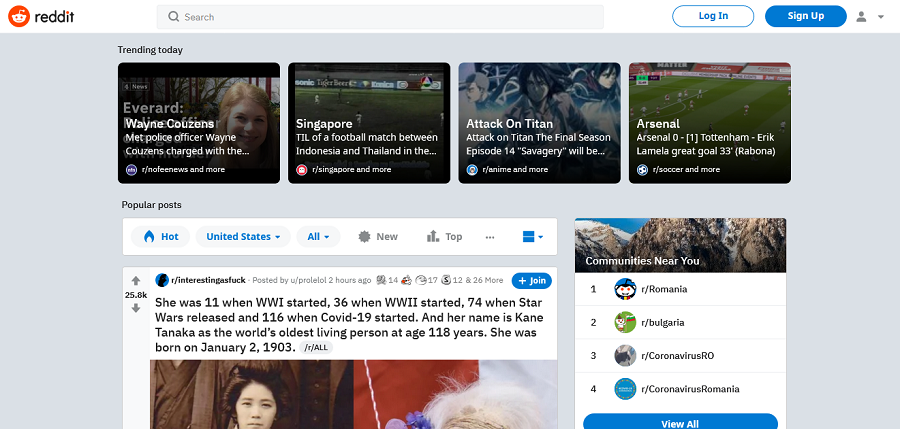
Task: Click the r/bulgaria community avatar
Action: point(625,323)
